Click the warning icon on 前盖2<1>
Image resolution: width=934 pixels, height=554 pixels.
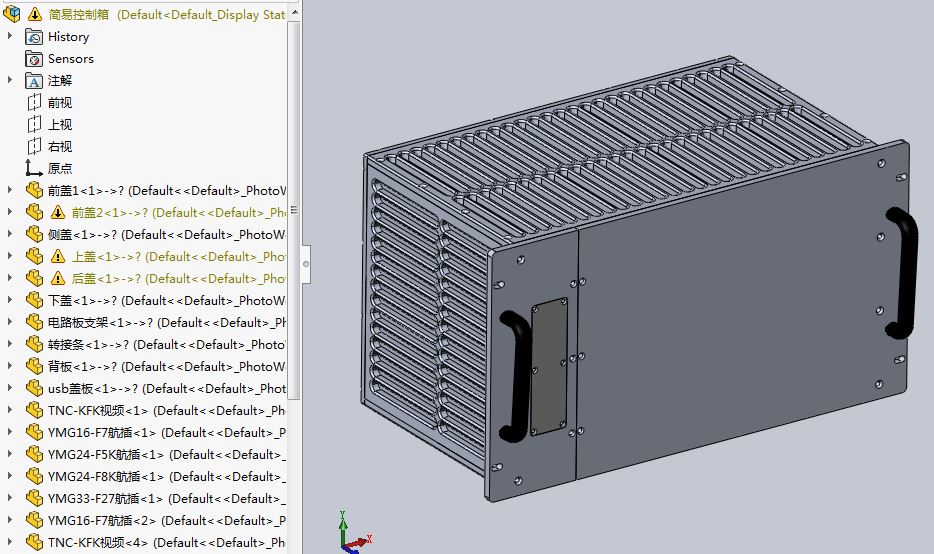click(58, 213)
